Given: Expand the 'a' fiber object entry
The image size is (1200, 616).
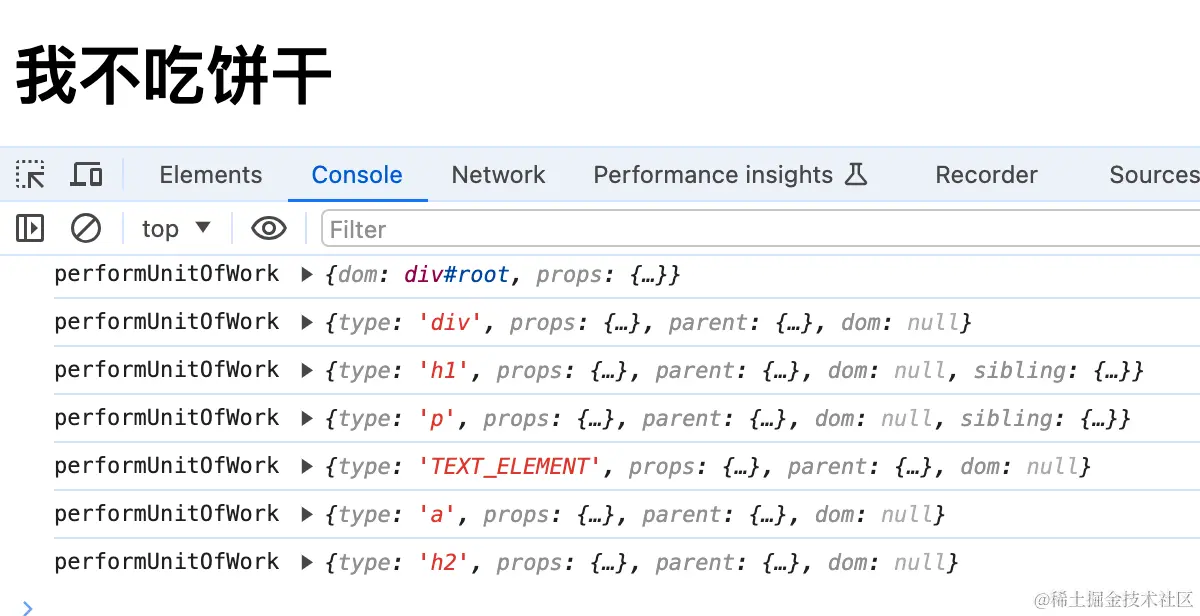Looking at the screenshot, I should point(308,514).
